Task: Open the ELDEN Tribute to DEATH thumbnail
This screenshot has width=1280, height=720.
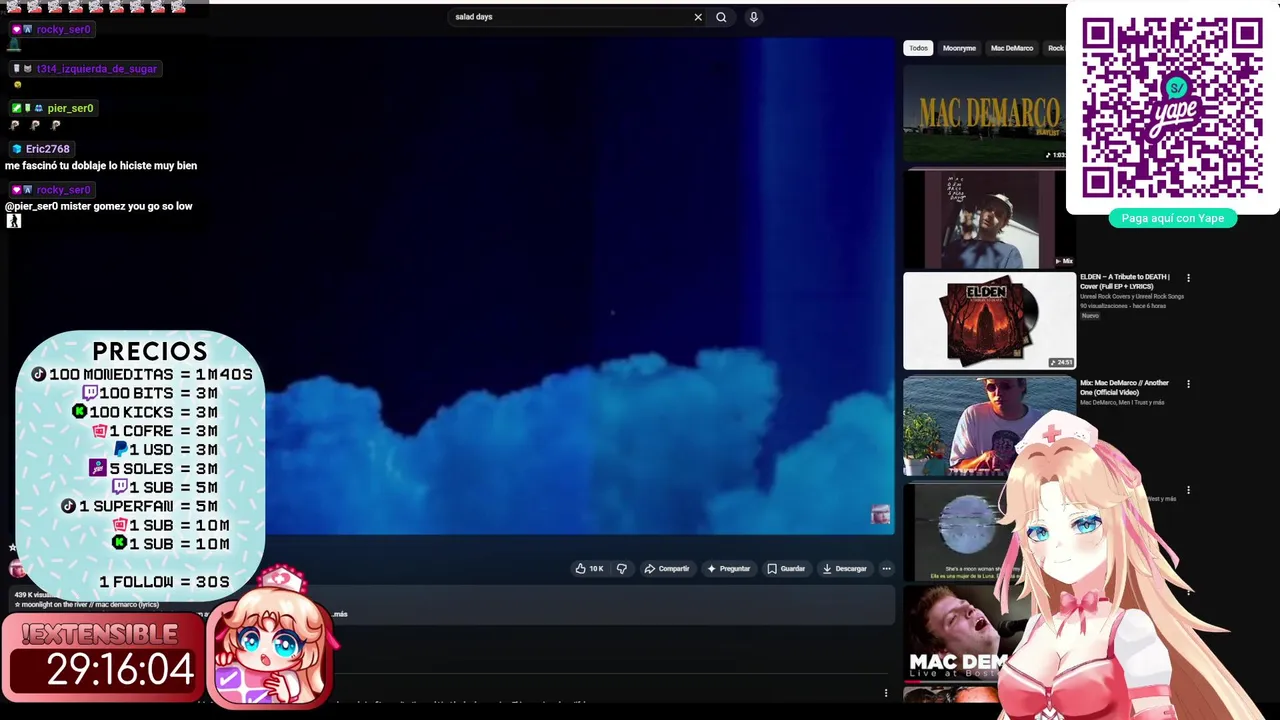Action: [989, 321]
